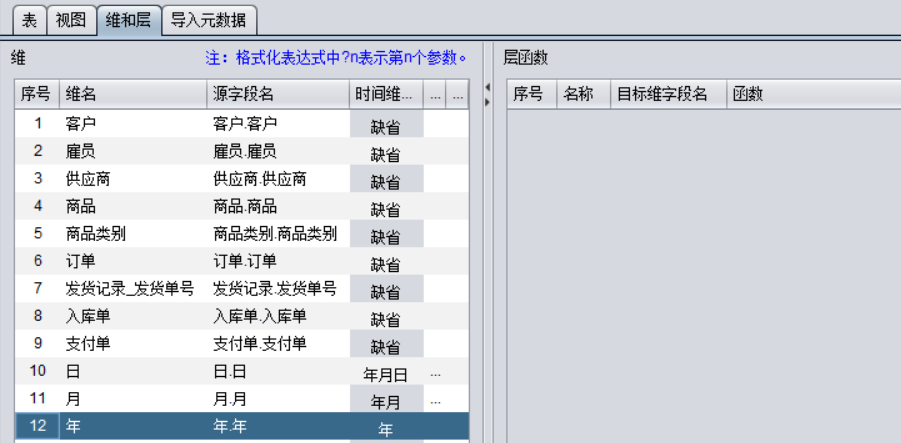Image resolution: width=901 pixels, height=443 pixels.
Task: Click the ellipsis button in the 日 row
Action: (435, 373)
